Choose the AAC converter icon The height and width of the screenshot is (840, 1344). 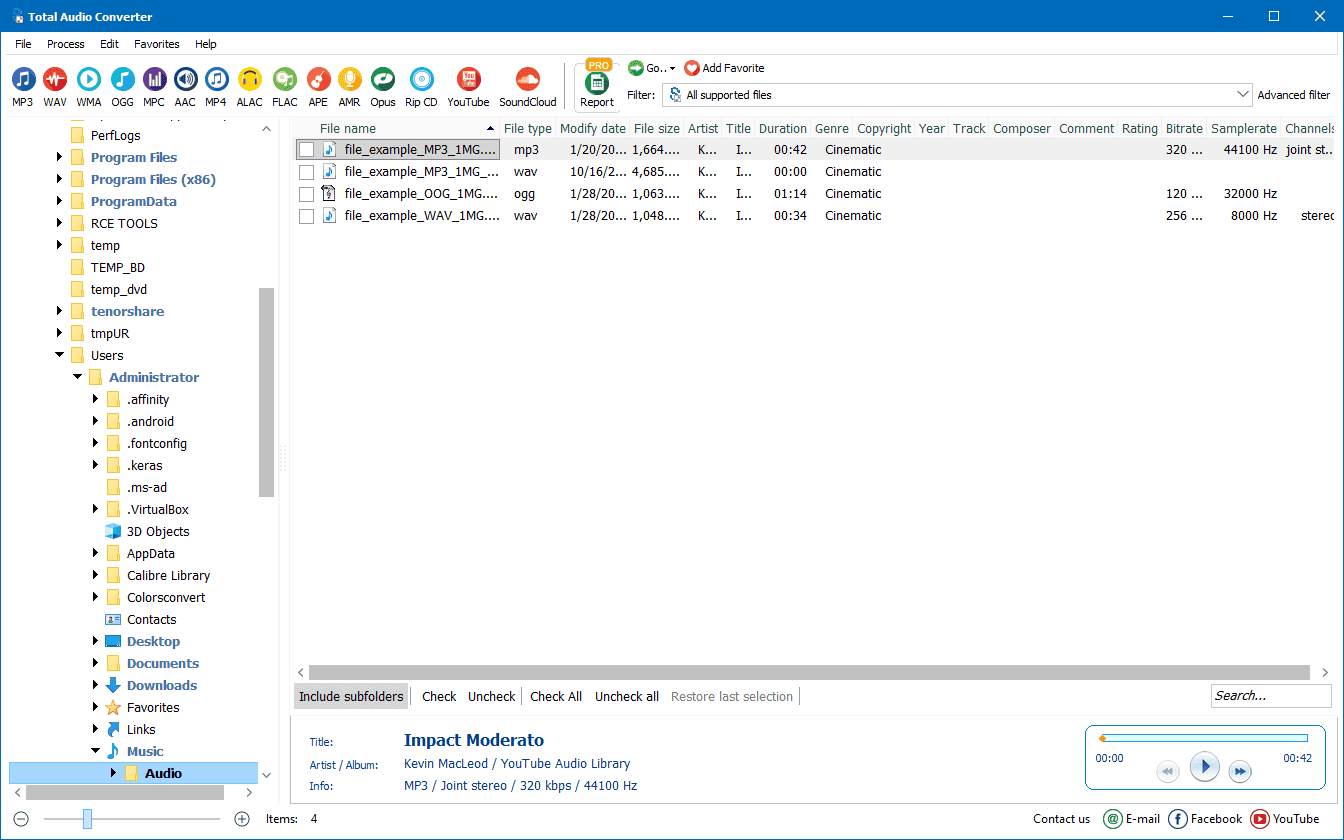coord(185,79)
